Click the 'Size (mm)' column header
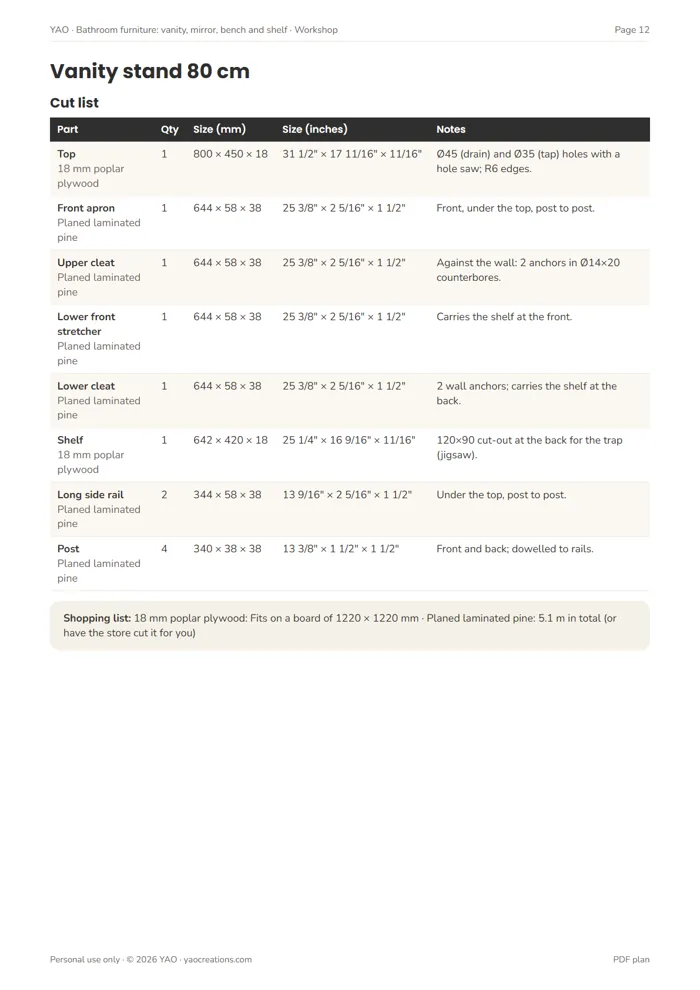 point(219,129)
